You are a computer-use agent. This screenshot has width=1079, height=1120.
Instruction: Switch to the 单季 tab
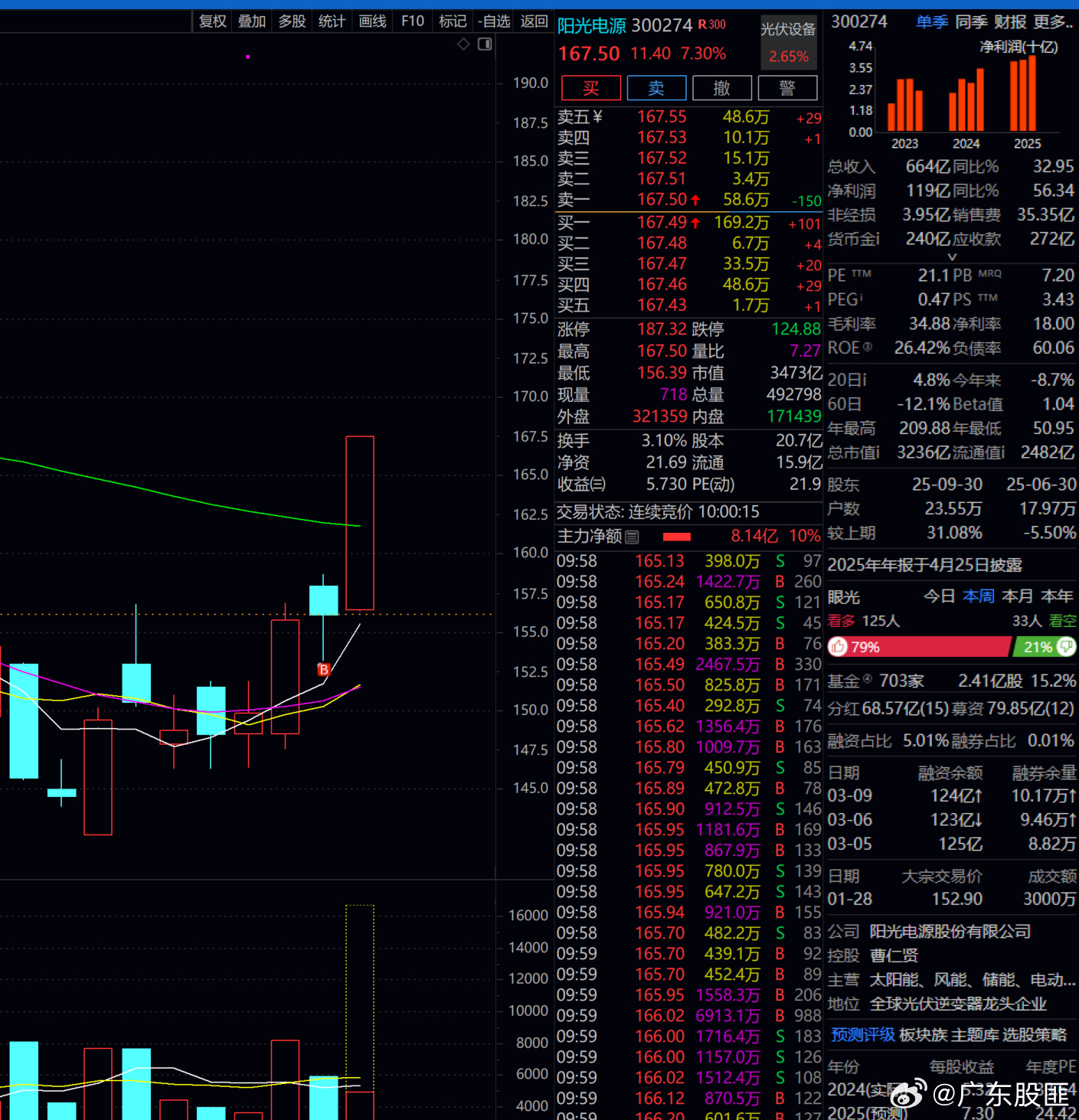tap(932, 22)
